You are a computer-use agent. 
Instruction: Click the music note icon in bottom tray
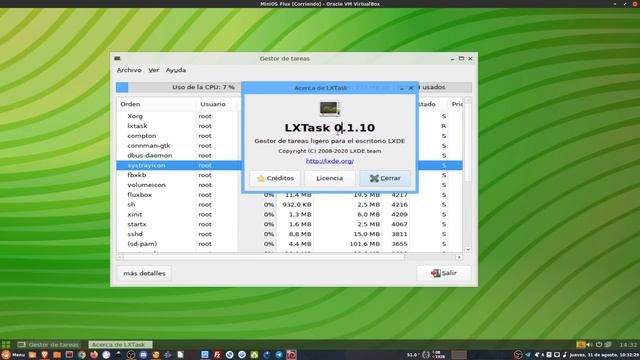point(564,354)
